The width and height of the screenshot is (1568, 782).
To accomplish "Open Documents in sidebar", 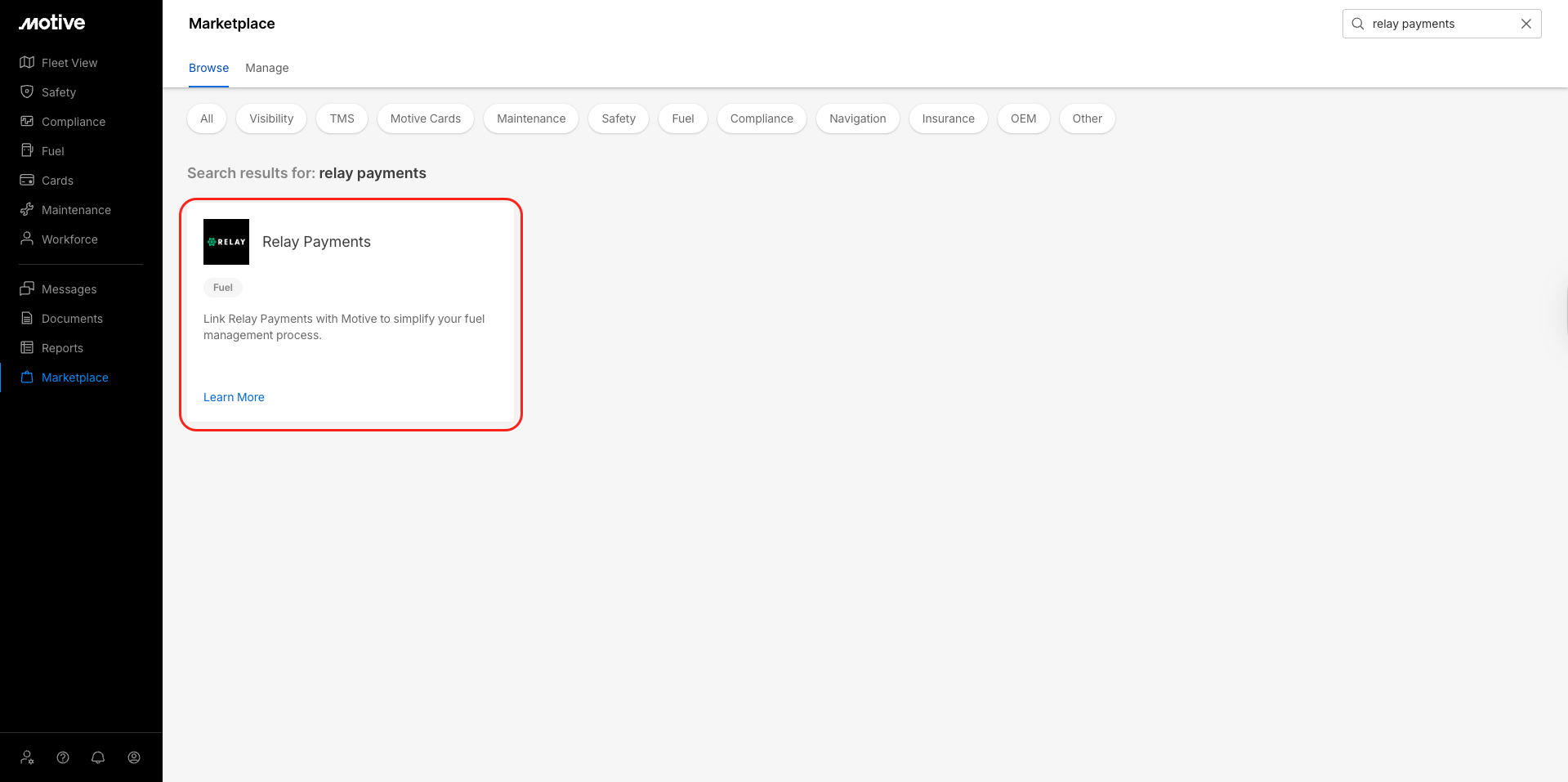I will [72, 319].
